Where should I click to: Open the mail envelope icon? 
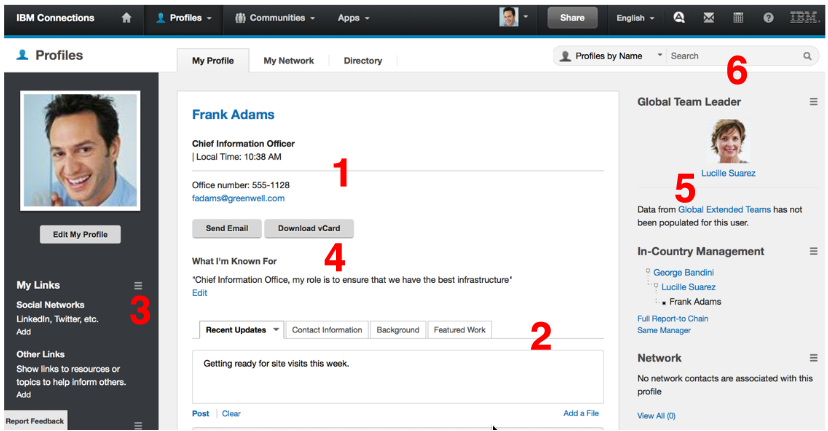point(709,18)
